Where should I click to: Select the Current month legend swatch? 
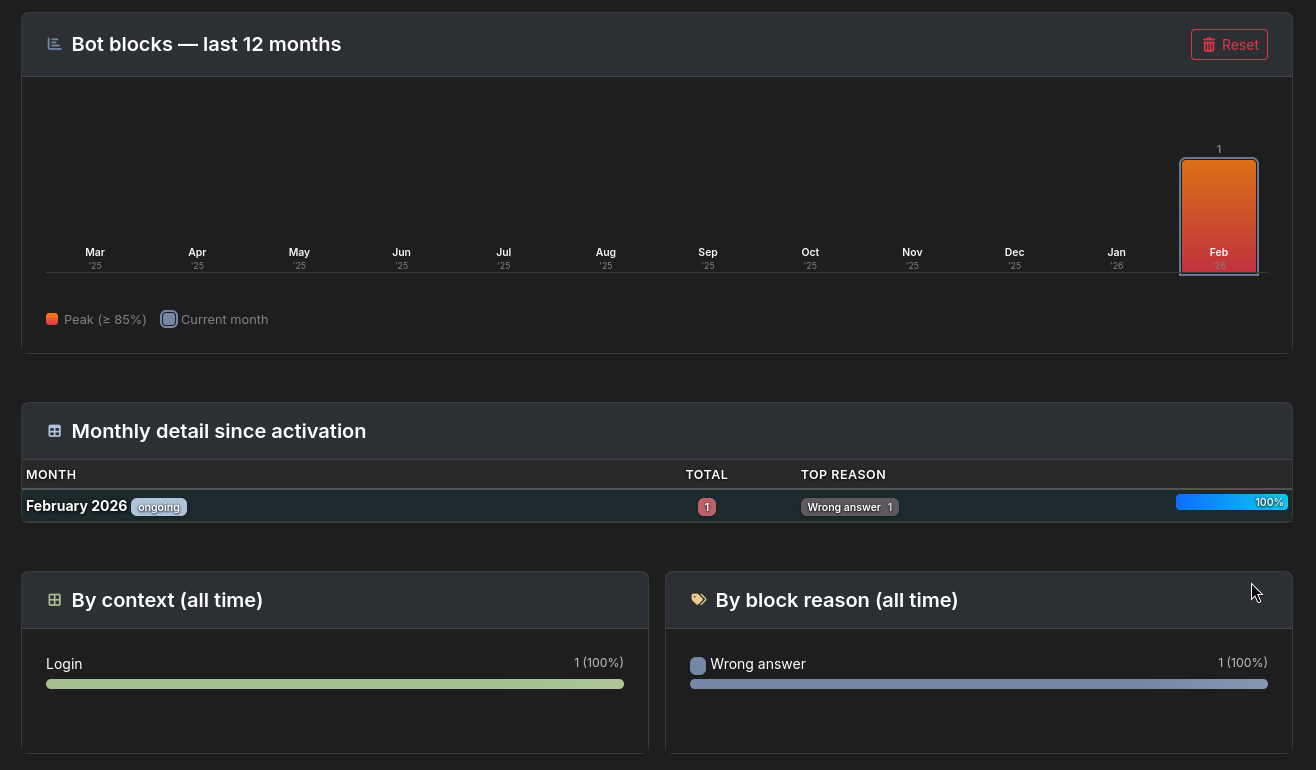[x=169, y=319]
